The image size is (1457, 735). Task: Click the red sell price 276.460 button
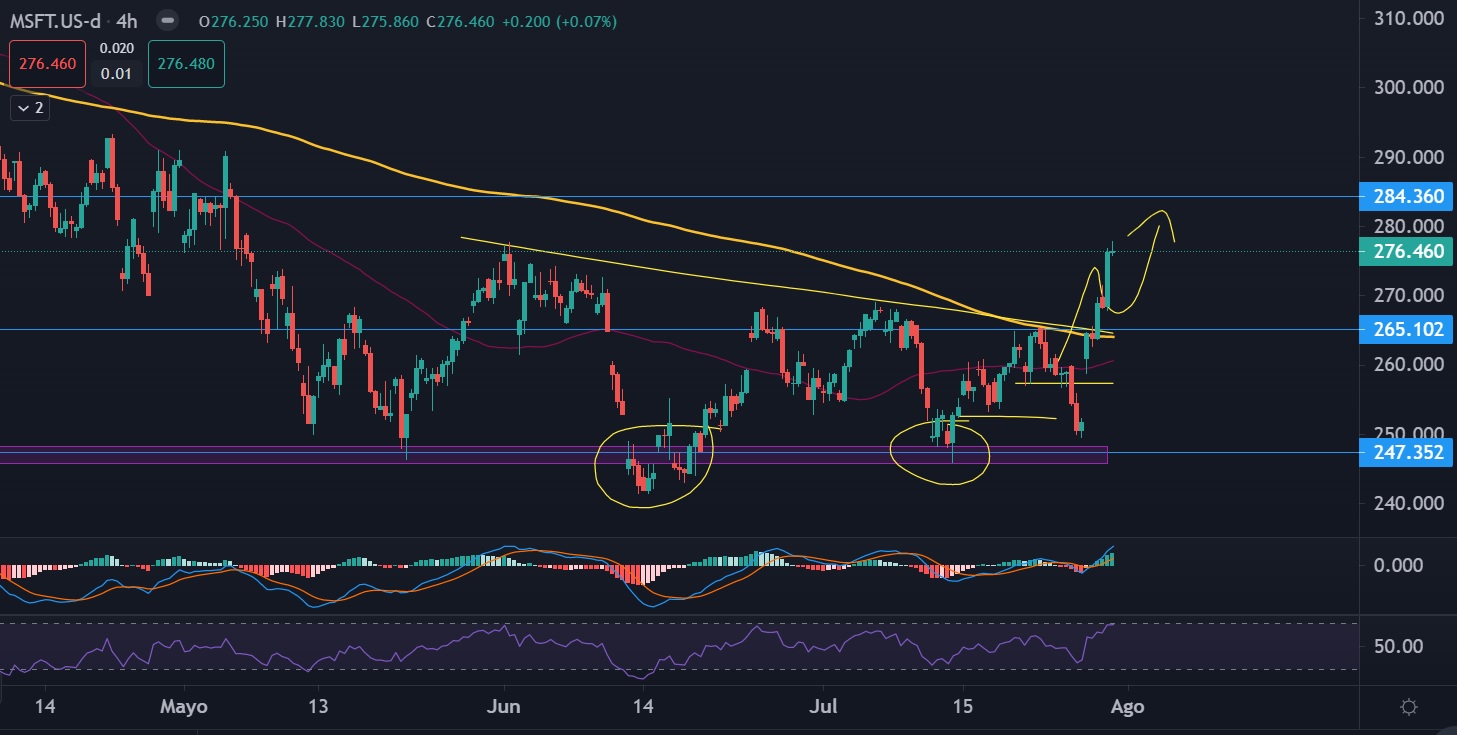pyautogui.click(x=48, y=63)
